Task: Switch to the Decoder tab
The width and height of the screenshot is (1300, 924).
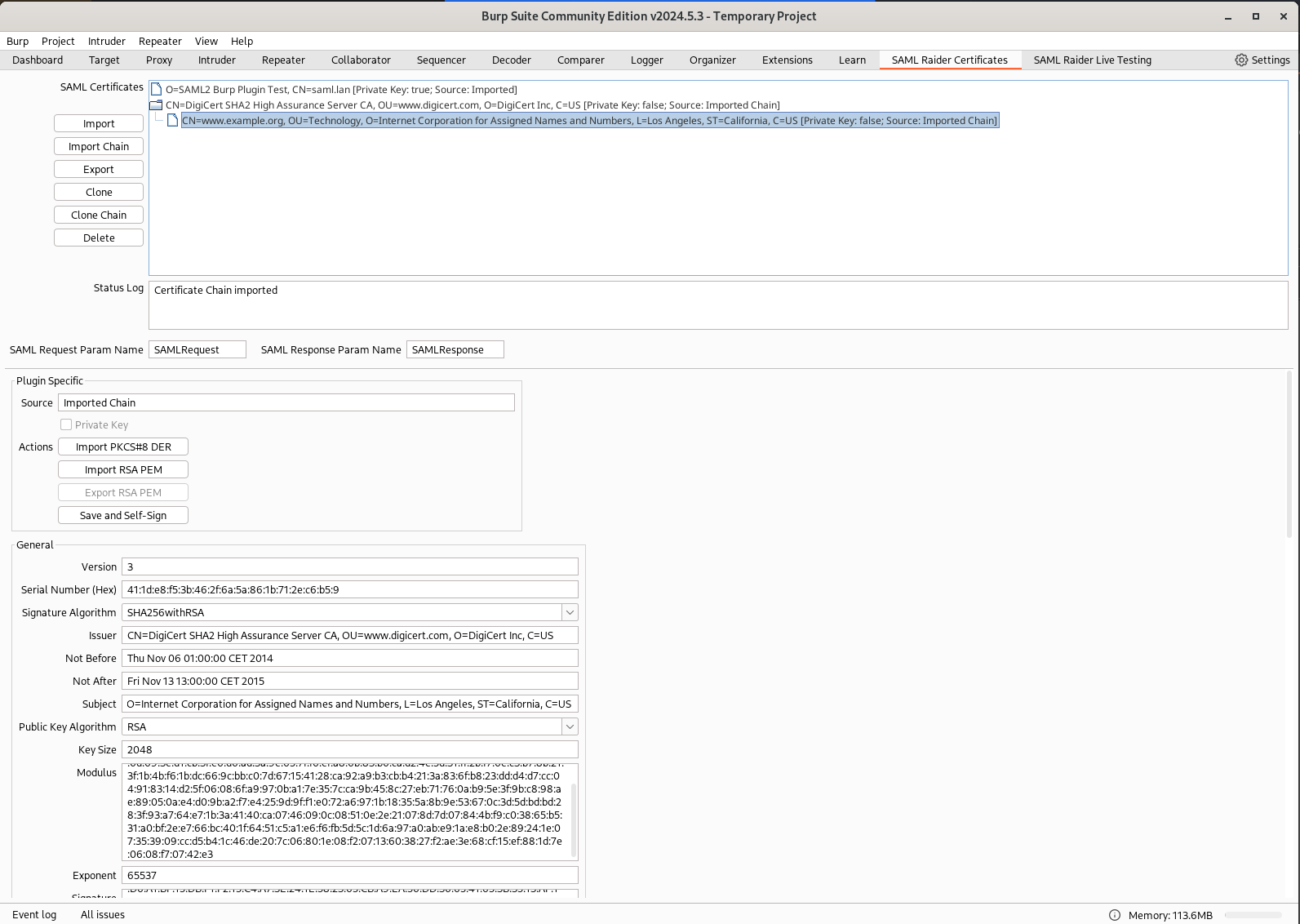Action: point(512,60)
